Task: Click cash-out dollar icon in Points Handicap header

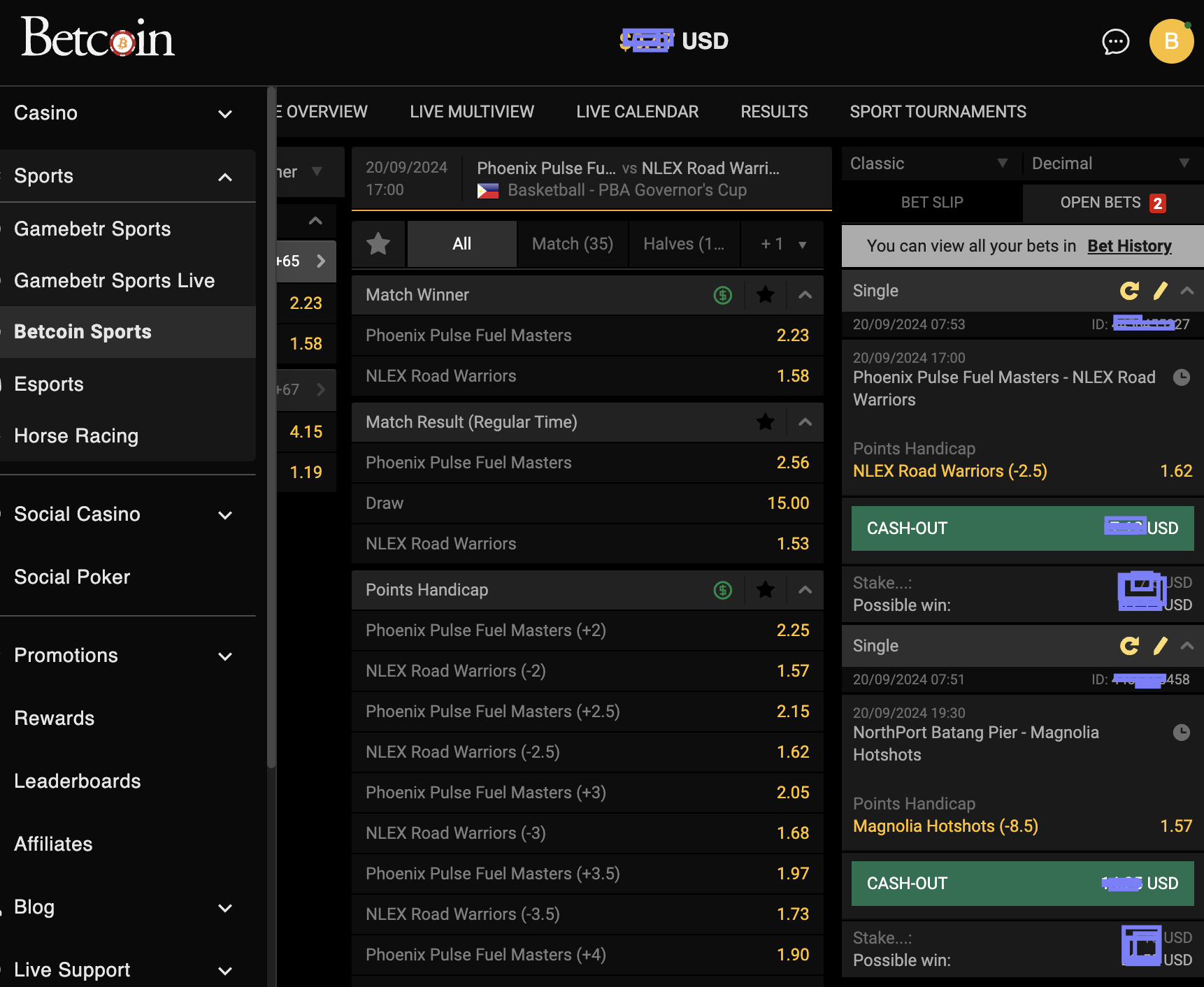Action: click(x=722, y=590)
